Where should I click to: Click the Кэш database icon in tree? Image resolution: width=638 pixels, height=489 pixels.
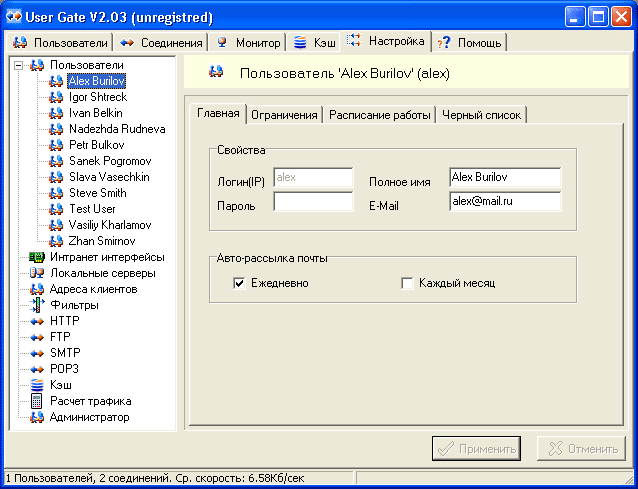tap(37, 385)
